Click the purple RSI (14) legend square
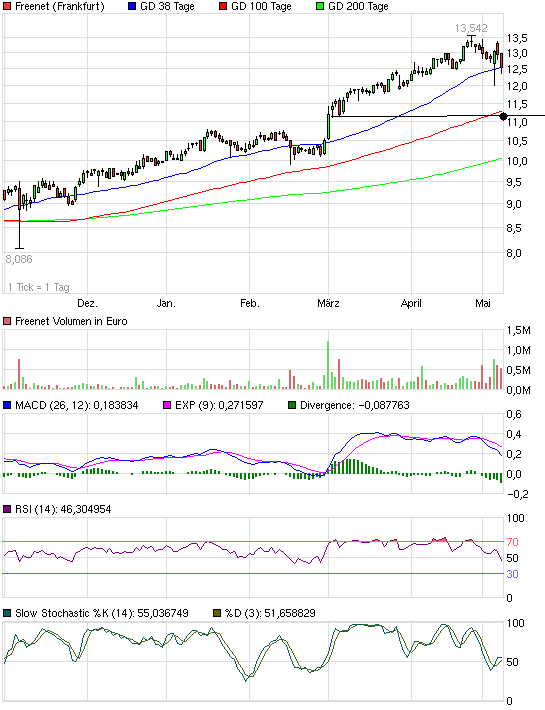The image size is (545, 710). 7,509
